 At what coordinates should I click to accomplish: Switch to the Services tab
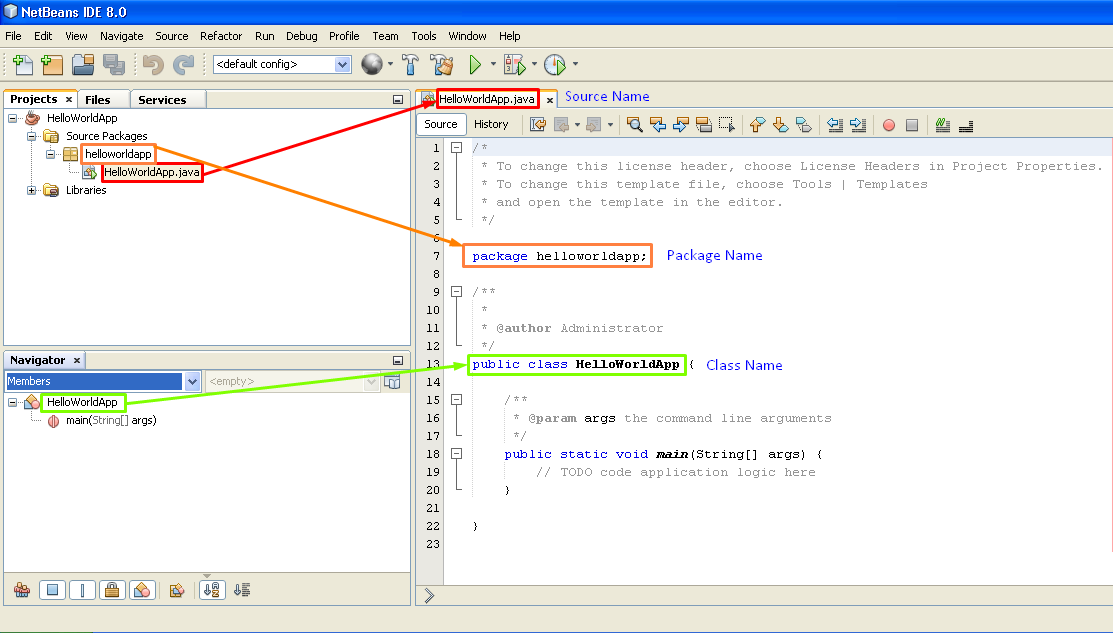coord(162,100)
